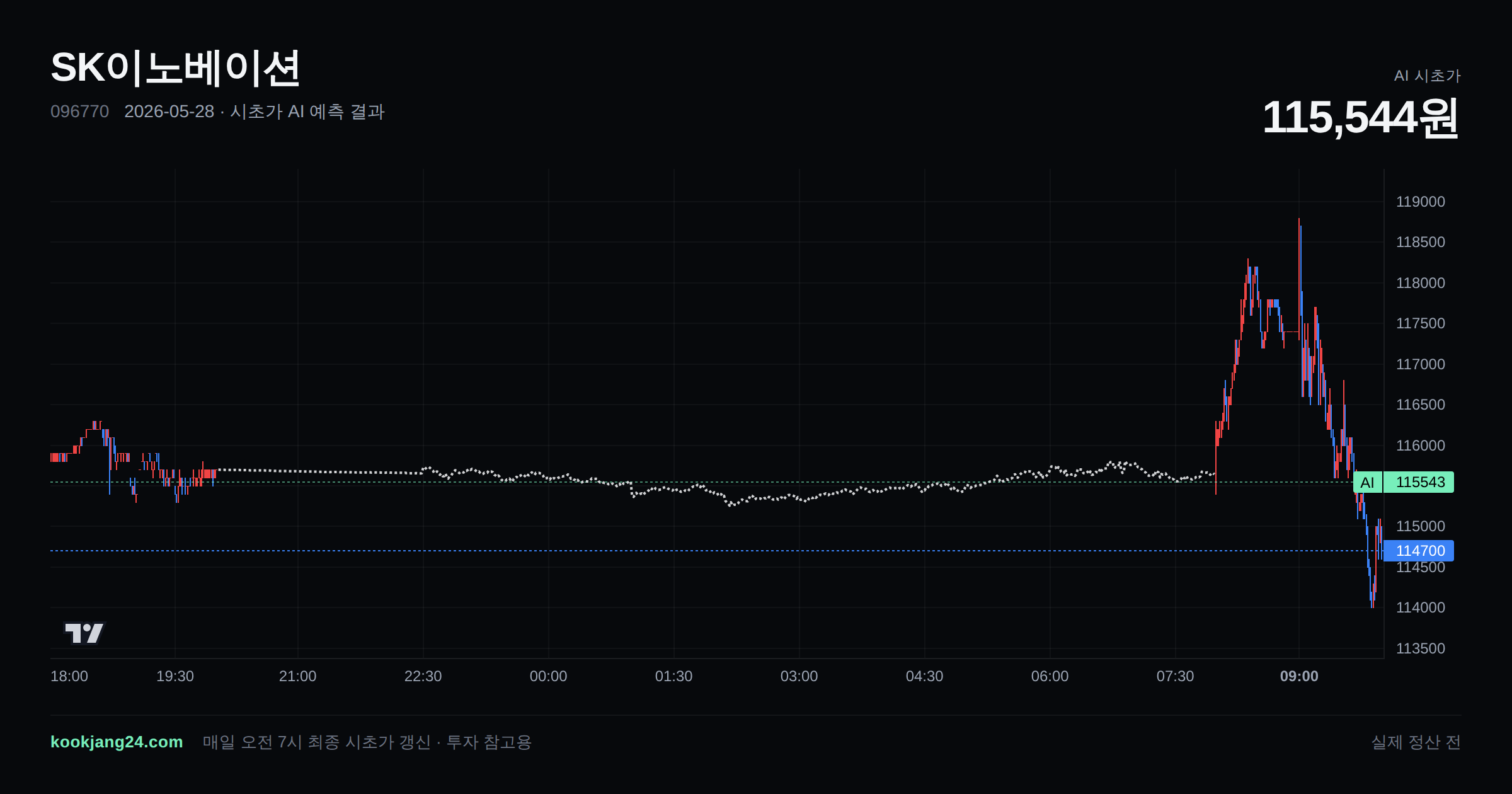Click the bold 09:00 time axis label
The height and width of the screenshot is (794, 1512).
pyautogui.click(x=1299, y=676)
